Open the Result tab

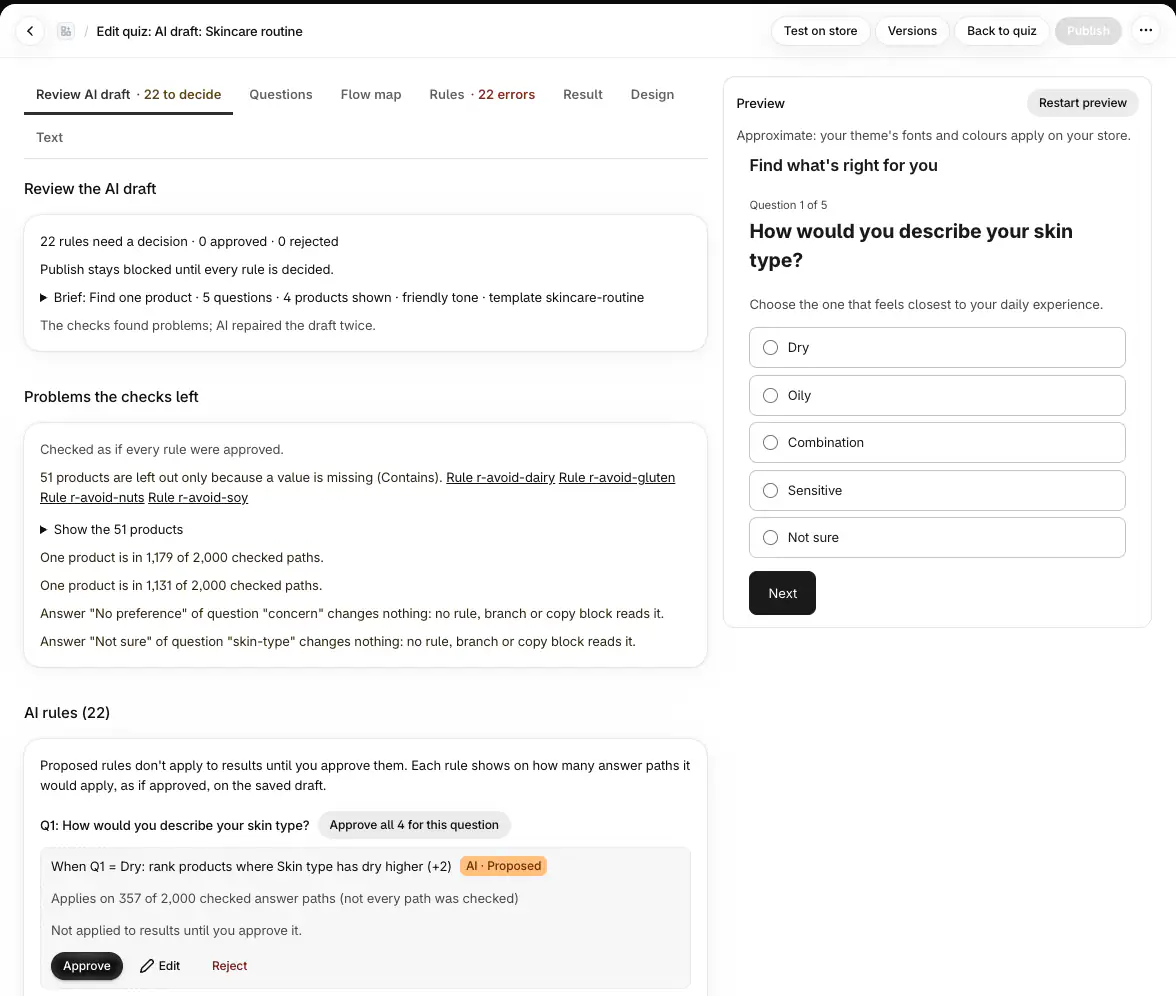583,94
